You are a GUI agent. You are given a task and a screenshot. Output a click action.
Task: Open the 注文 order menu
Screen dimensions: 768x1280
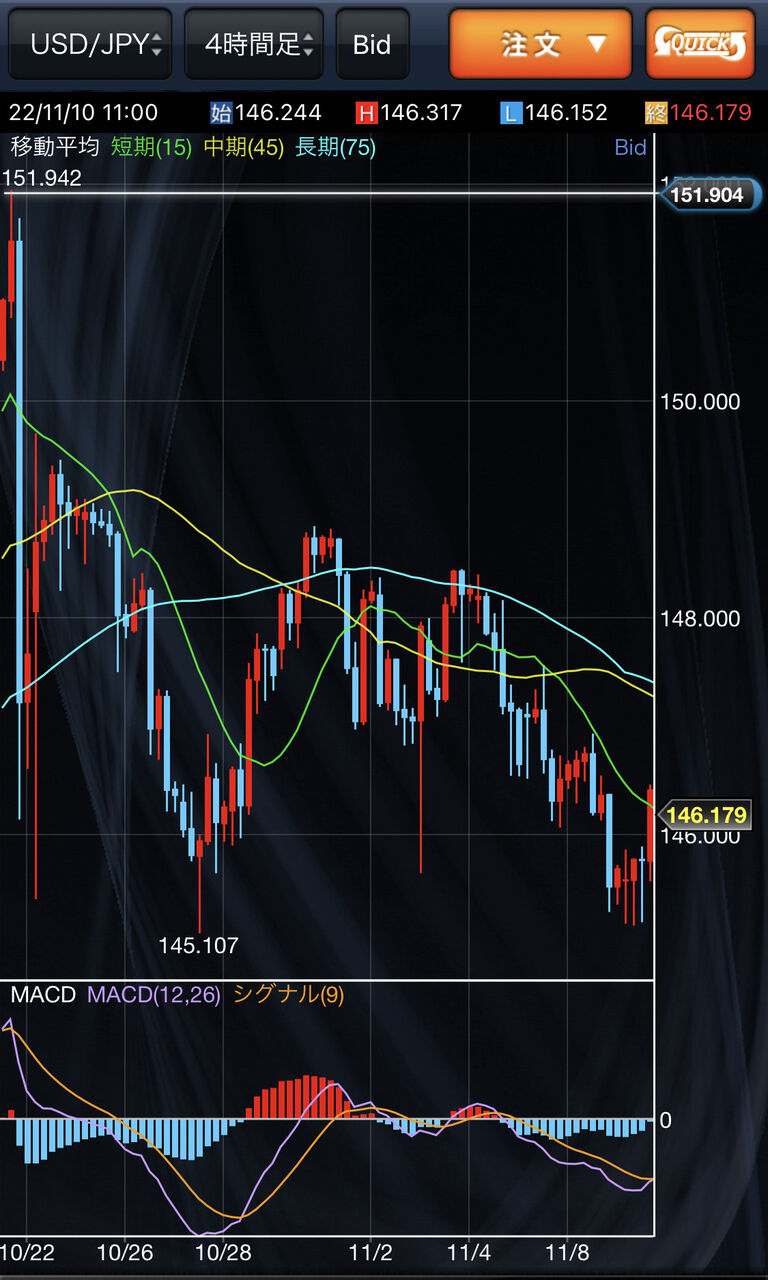click(540, 44)
